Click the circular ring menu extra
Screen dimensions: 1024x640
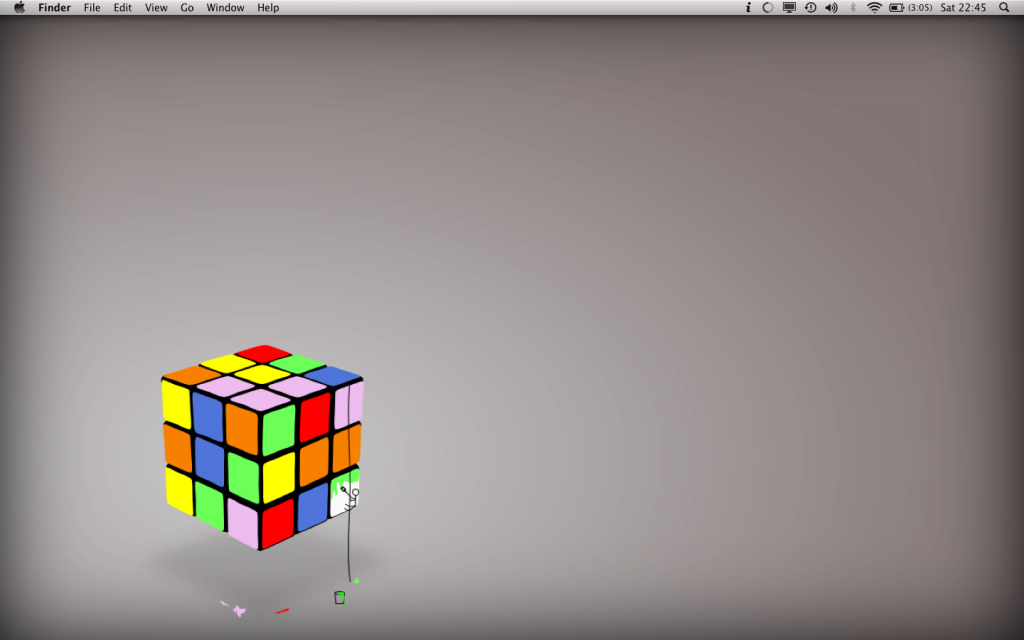tap(768, 8)
